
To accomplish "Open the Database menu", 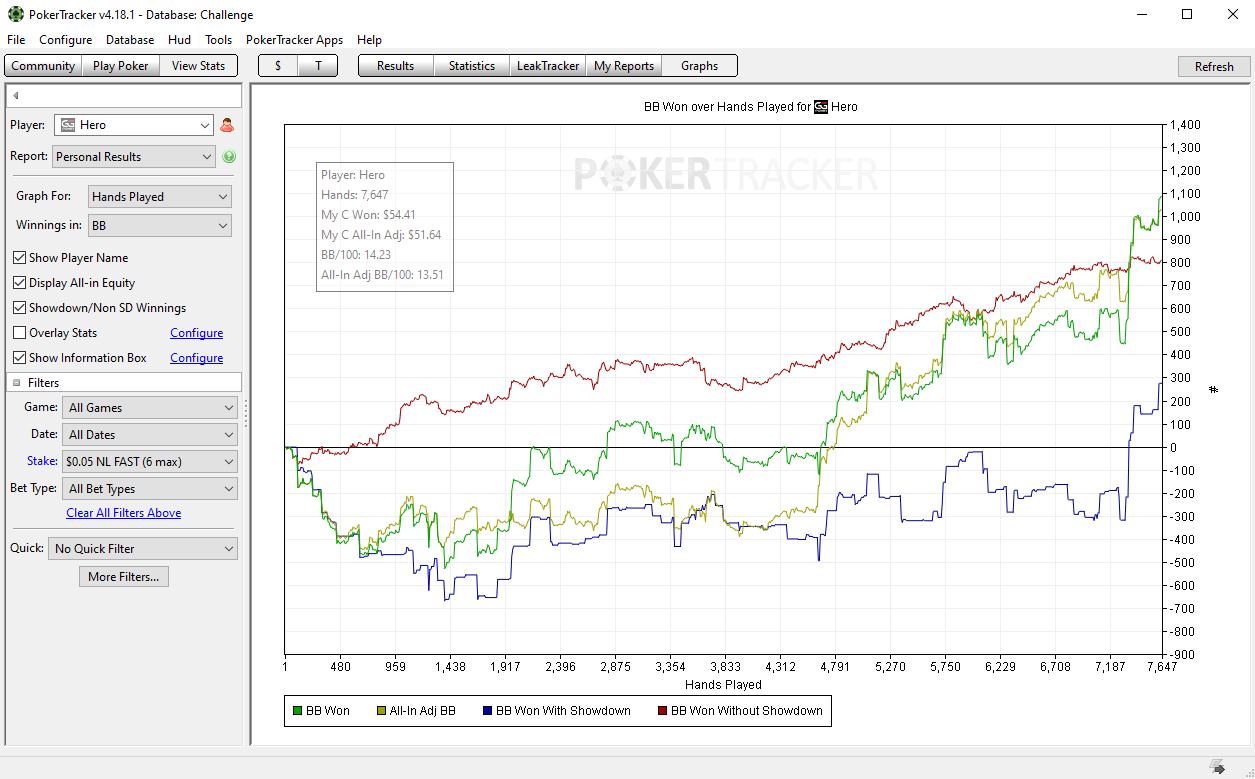I will (x=130, y=40).
